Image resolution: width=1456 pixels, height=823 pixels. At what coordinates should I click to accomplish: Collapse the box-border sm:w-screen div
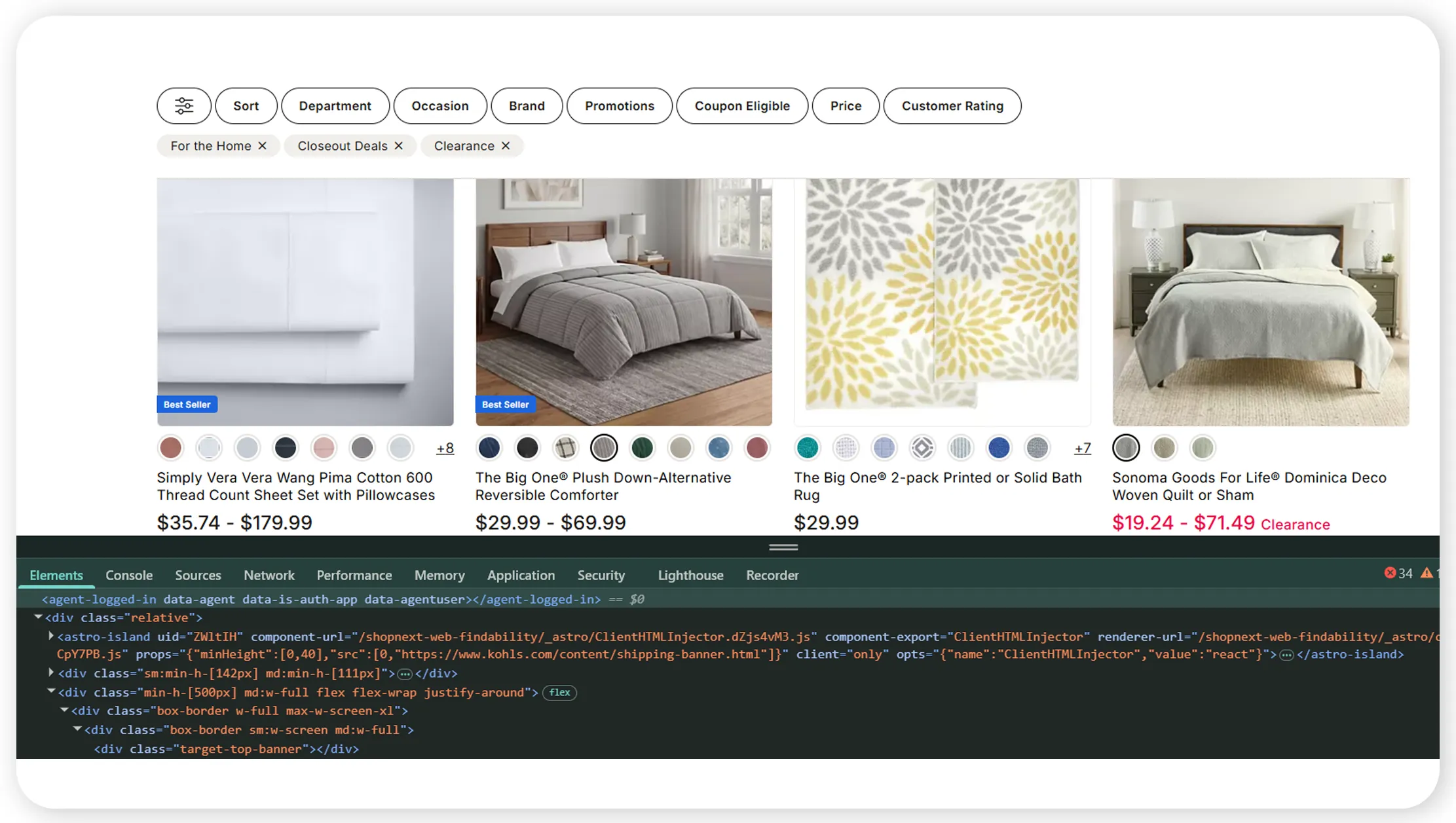[77, 729]
